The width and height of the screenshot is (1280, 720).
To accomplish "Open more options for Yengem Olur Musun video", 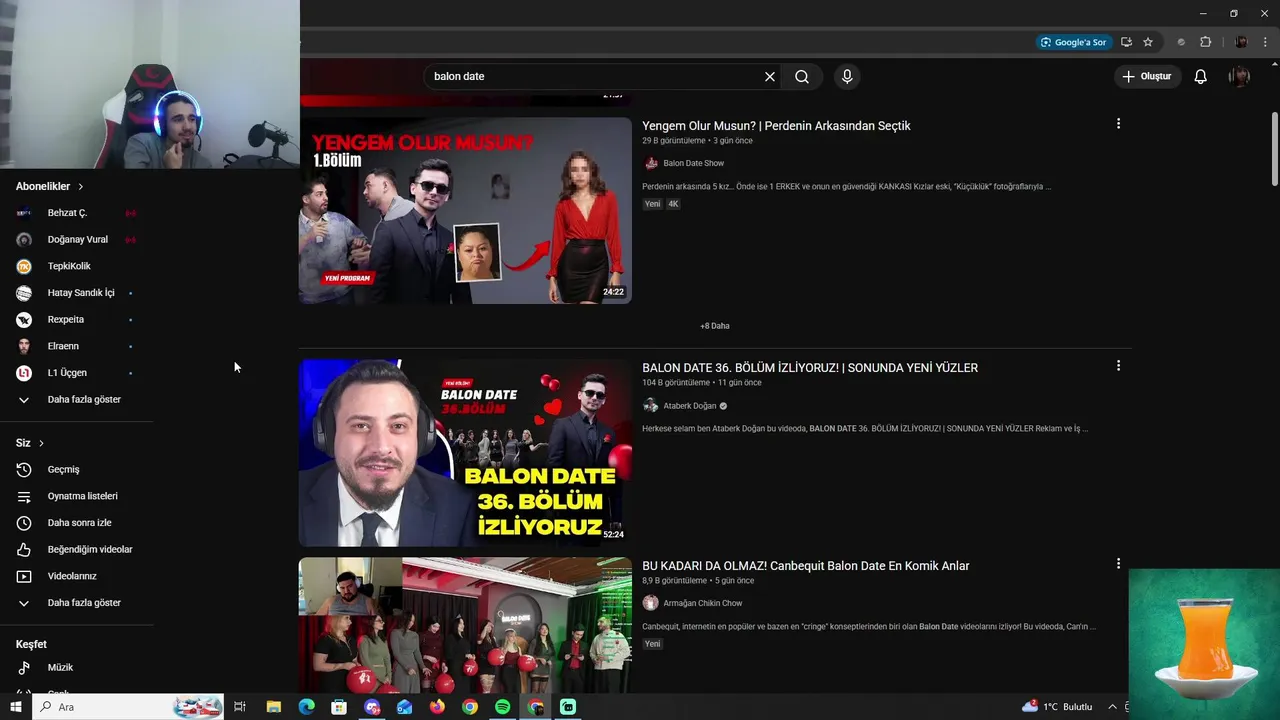I will click(1118, 124).
